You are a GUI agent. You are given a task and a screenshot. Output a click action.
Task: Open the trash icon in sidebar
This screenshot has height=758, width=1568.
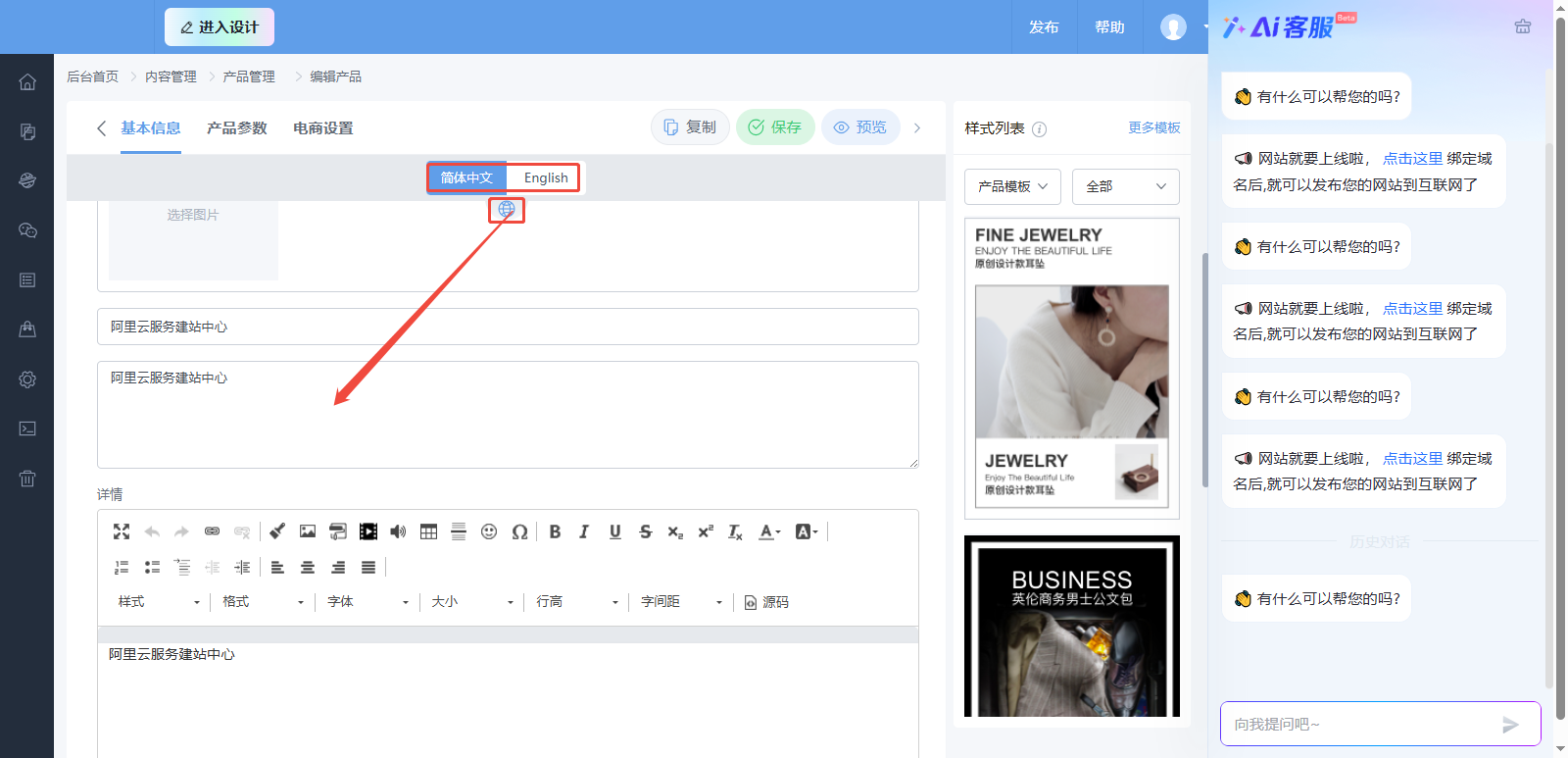[27, 479]
